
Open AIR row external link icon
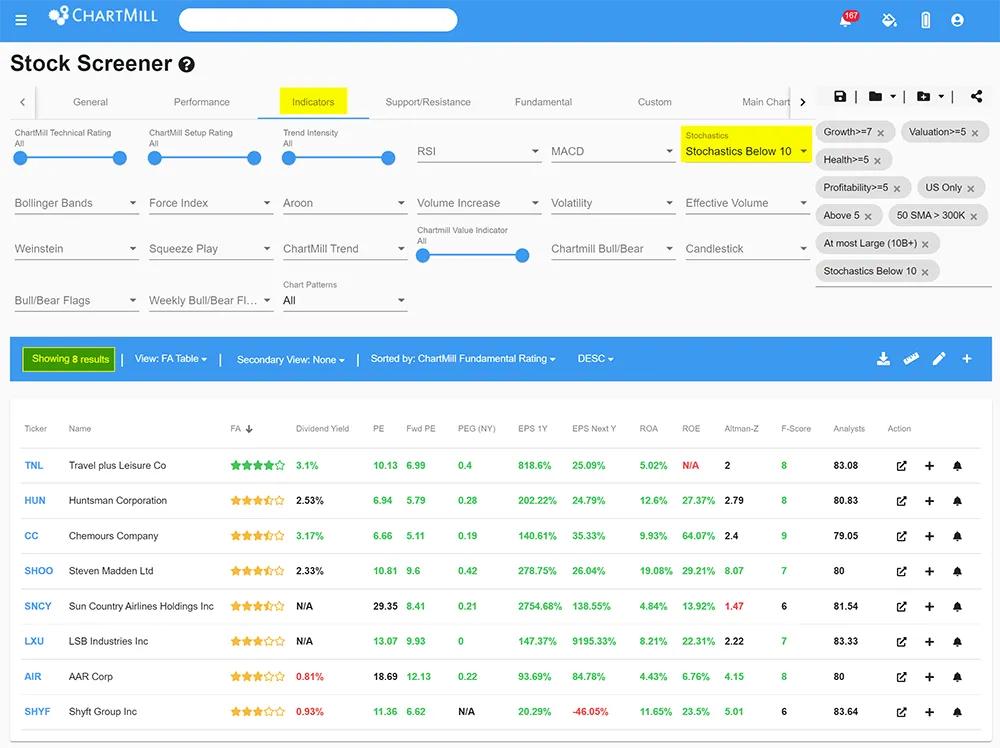(901, 677)
